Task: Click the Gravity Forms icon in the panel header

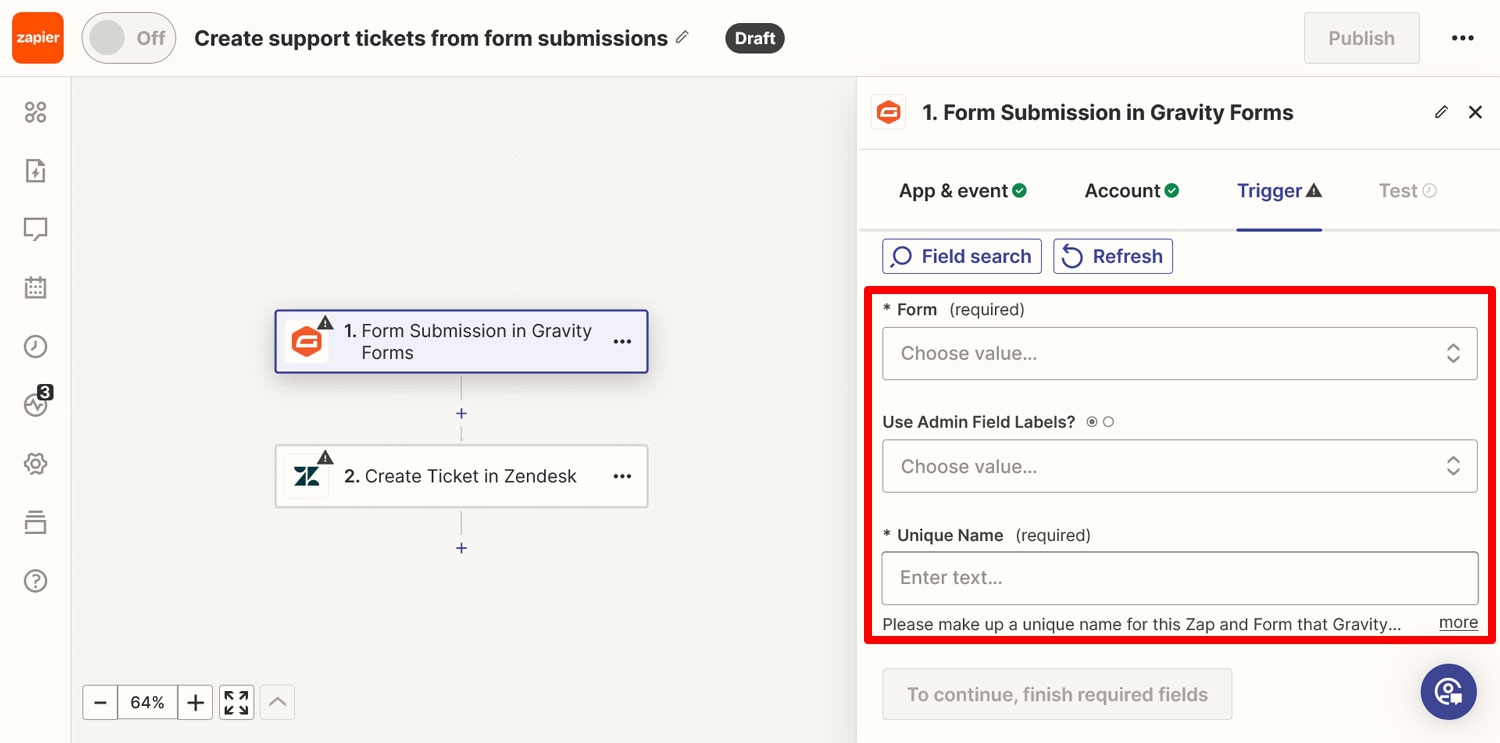Action: [888, 112]
